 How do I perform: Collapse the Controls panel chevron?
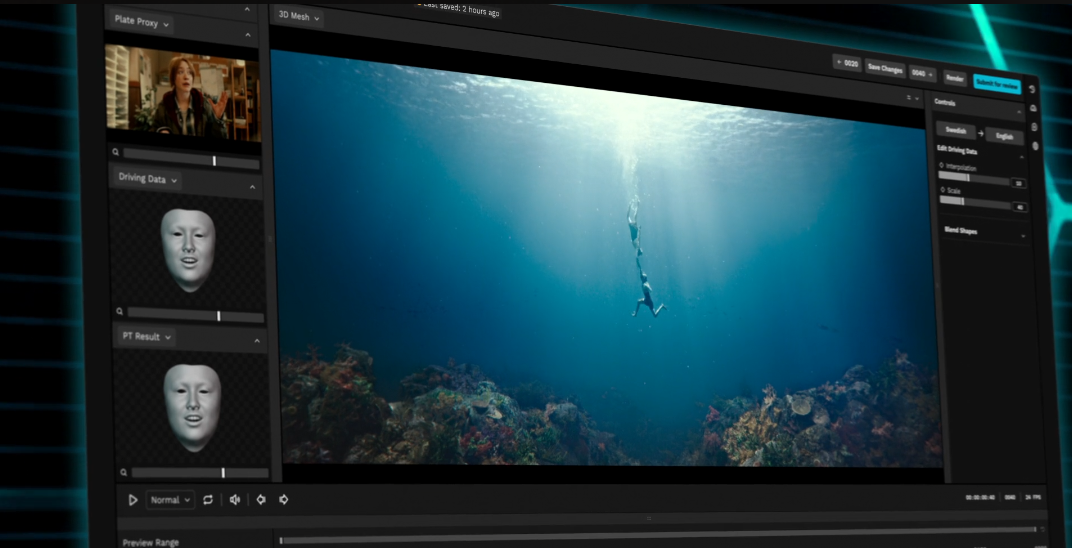[1019, 111]
